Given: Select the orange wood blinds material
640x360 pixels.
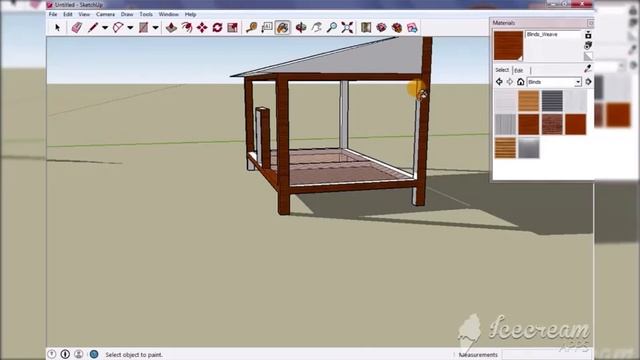Looking at the screenshot, I should (x=529, y=101).
